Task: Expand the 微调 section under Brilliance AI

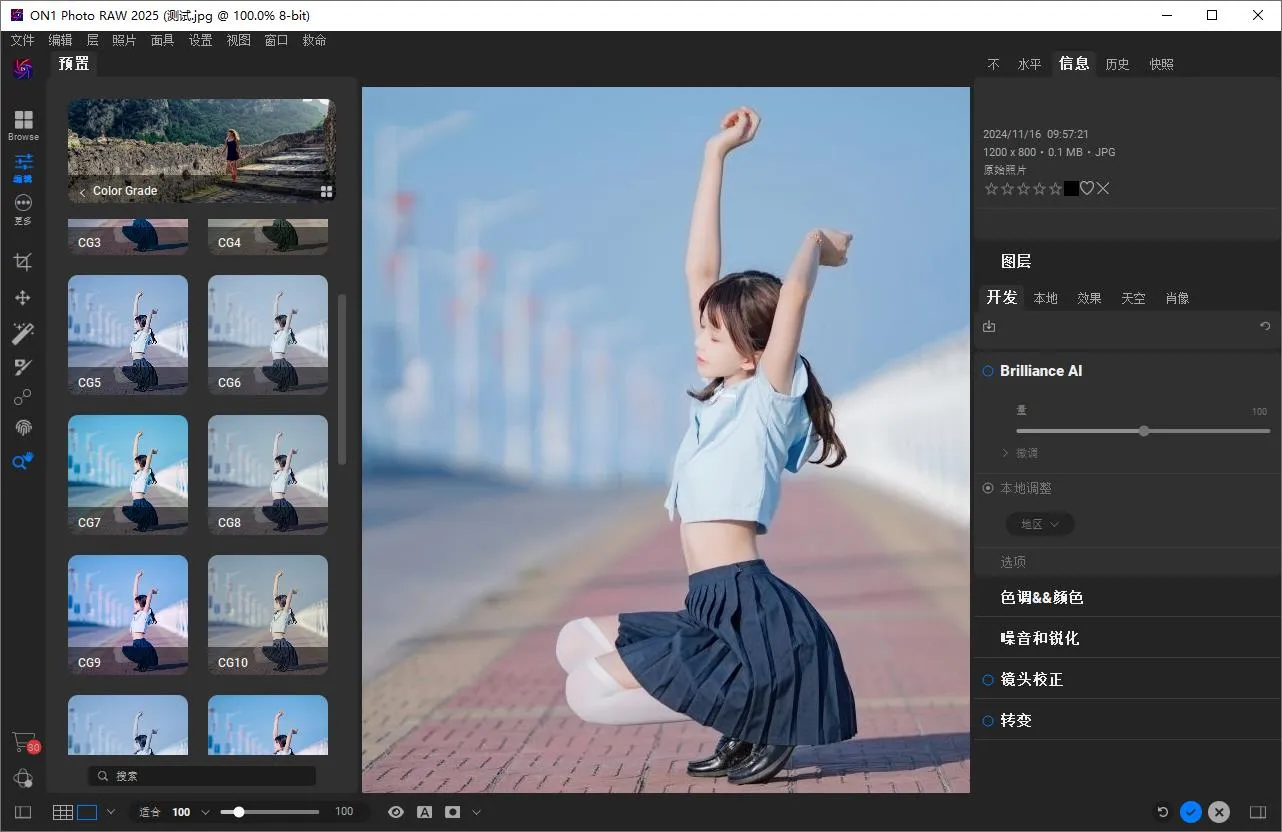Action: click(x=1020, y=453)
